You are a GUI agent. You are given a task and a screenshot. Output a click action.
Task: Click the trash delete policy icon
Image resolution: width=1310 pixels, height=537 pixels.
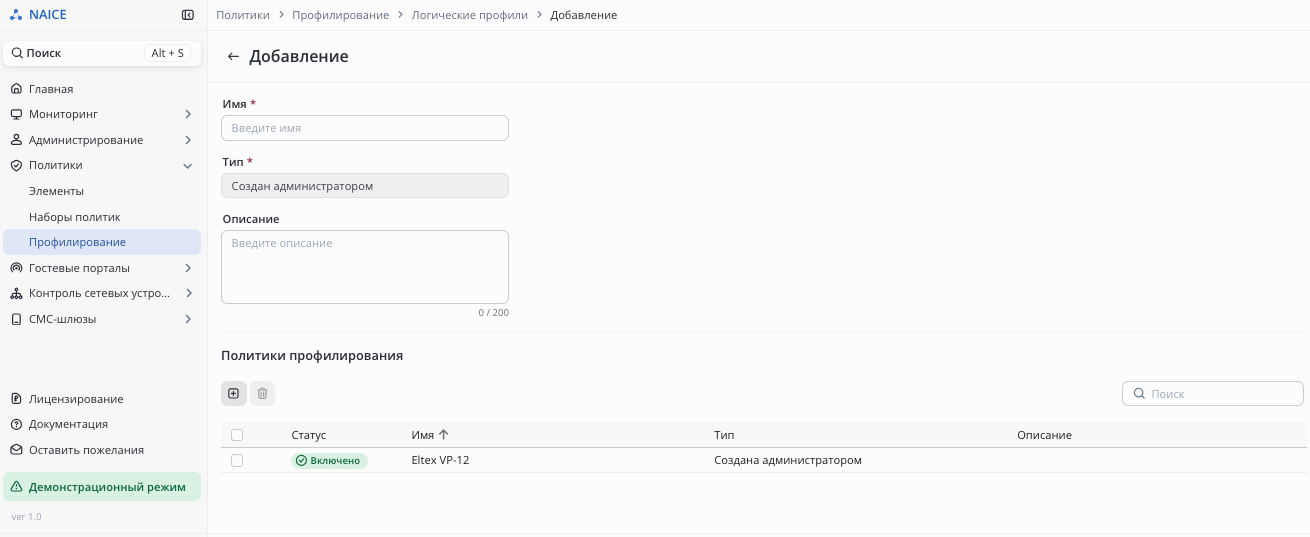point(262,394)
